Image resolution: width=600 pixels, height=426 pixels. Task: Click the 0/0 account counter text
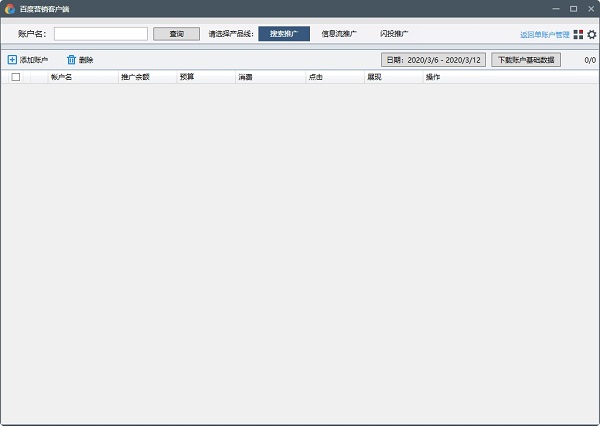590,60
